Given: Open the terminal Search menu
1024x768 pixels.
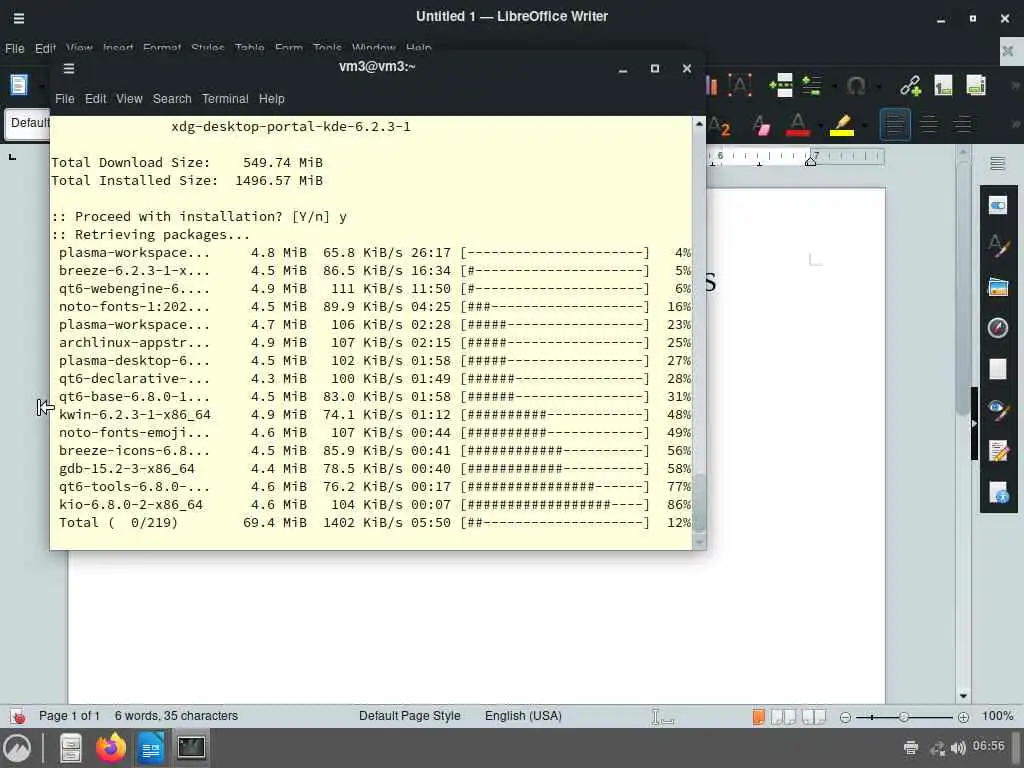Looking at the screenshot, I should click(x=172, y=99).
